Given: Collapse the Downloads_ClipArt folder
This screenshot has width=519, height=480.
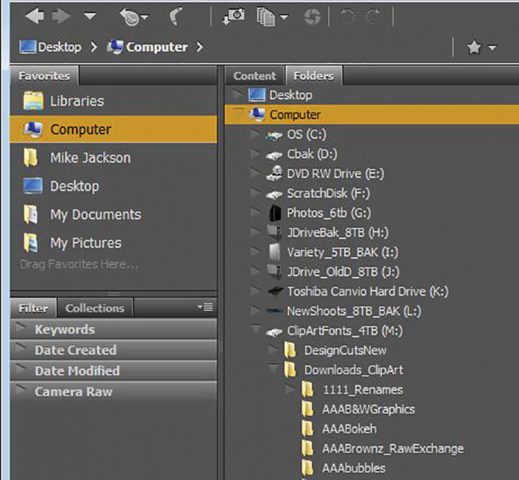Looking at the screenshot, I should pos(273,368).
